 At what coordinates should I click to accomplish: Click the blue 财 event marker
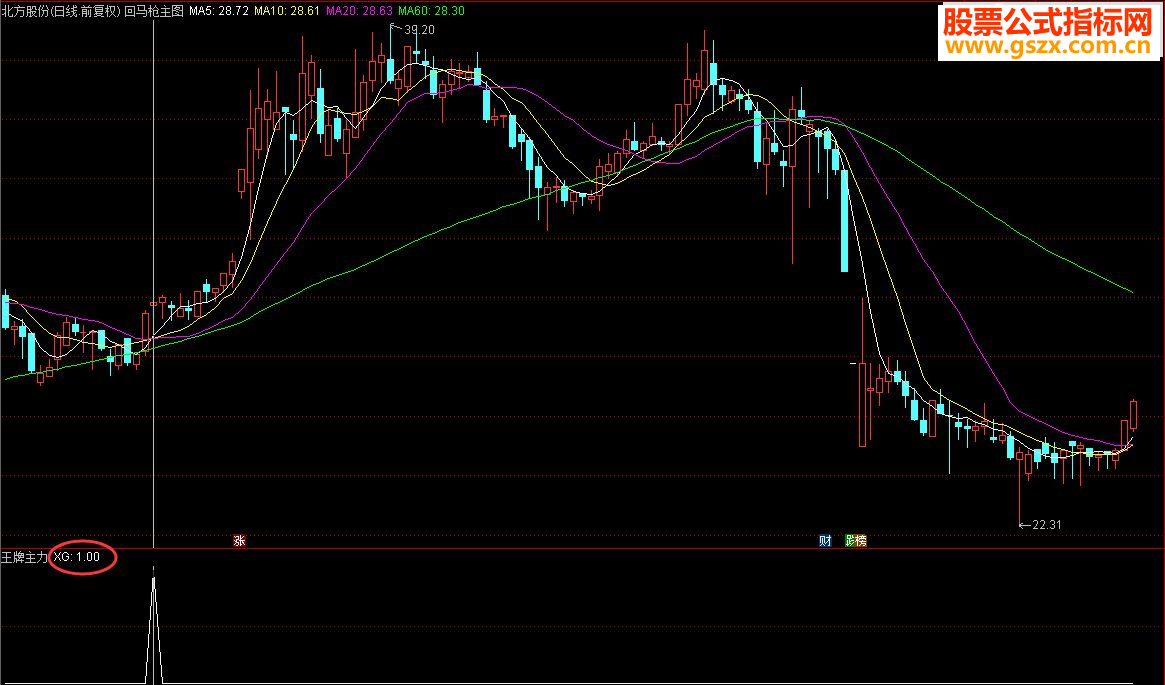tap(825, 541)
